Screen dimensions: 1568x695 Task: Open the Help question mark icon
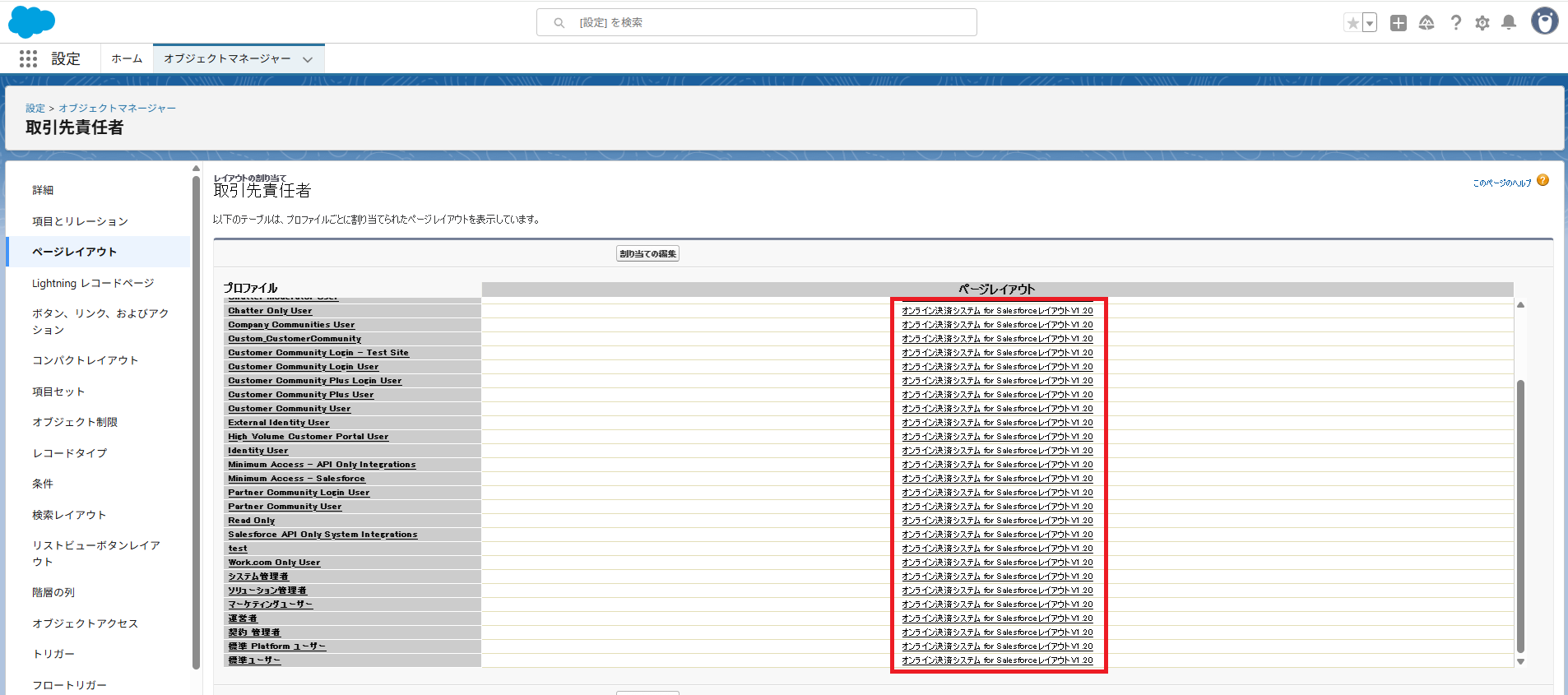tap(1455, 23)
